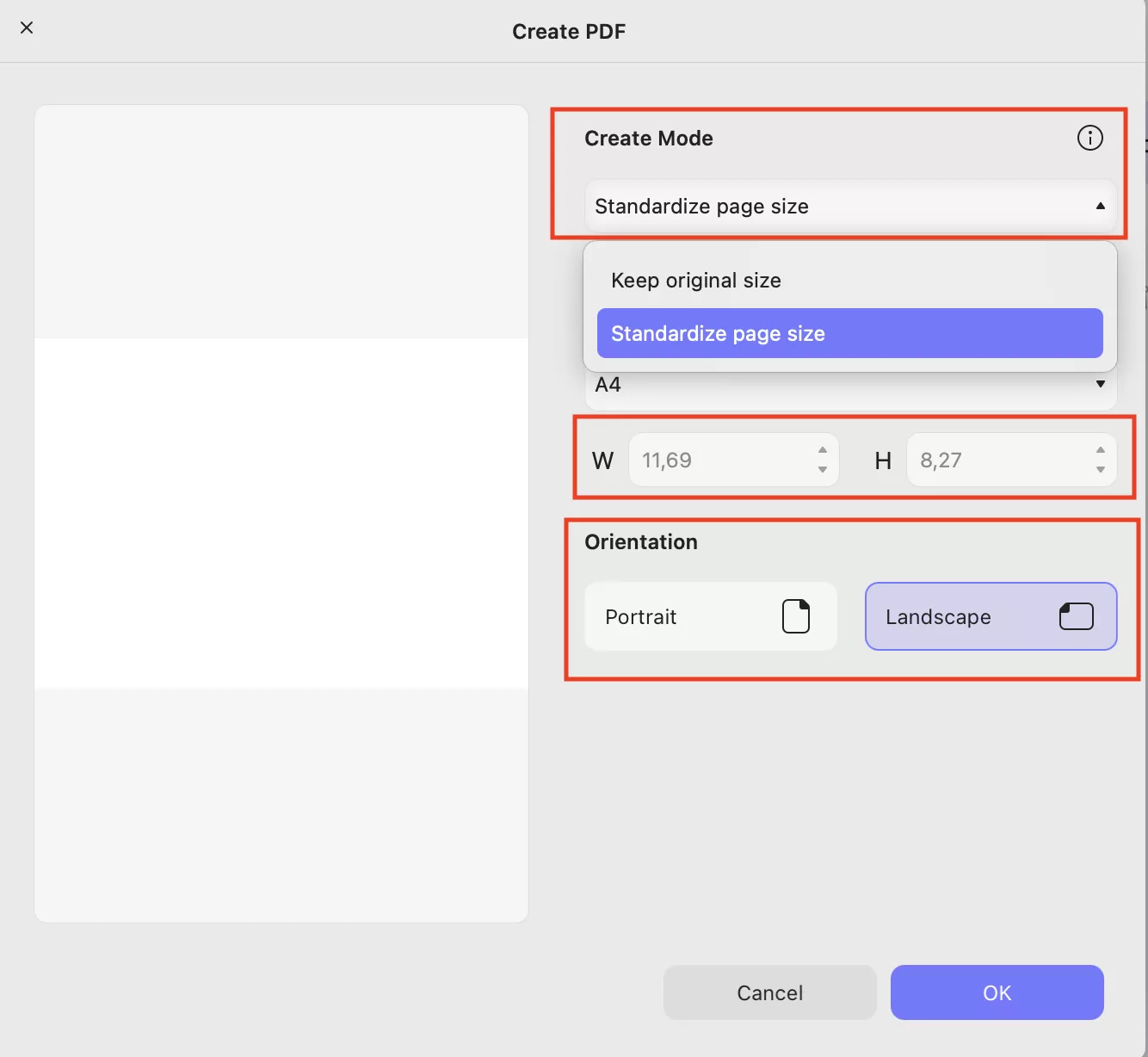Click the info icon beside Create Mode

pyautogui.click(x=1089, y=137)
